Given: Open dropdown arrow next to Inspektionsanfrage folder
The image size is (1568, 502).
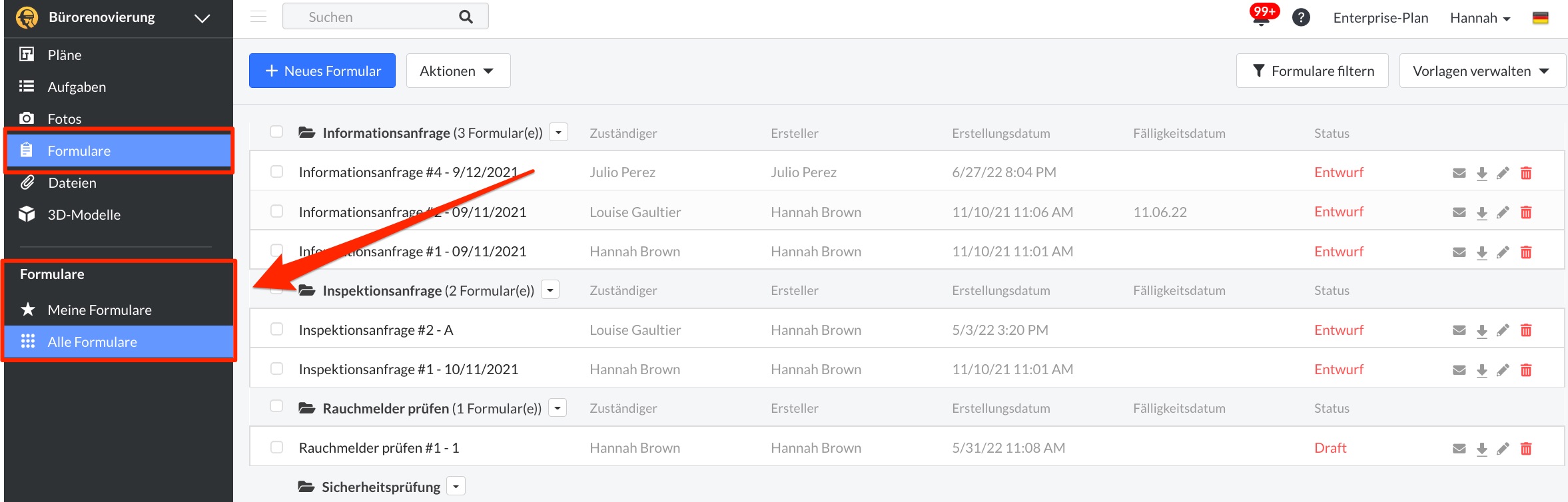Looking at the screenshot, I should (550, 290).
